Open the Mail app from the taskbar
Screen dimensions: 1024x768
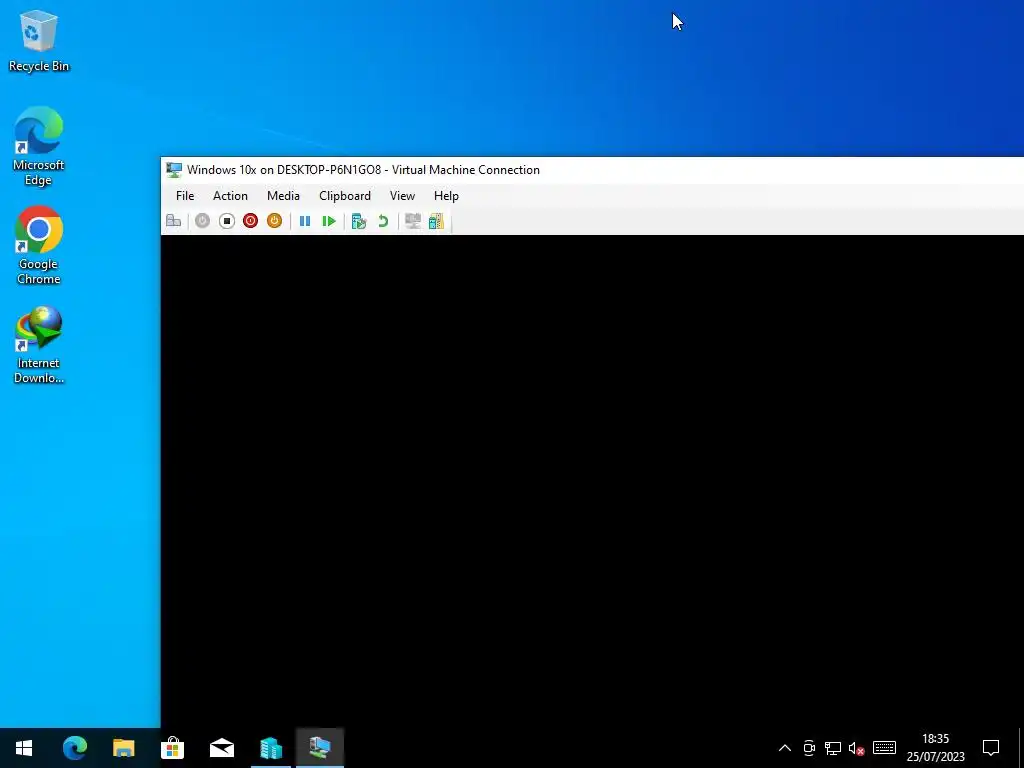221,748
